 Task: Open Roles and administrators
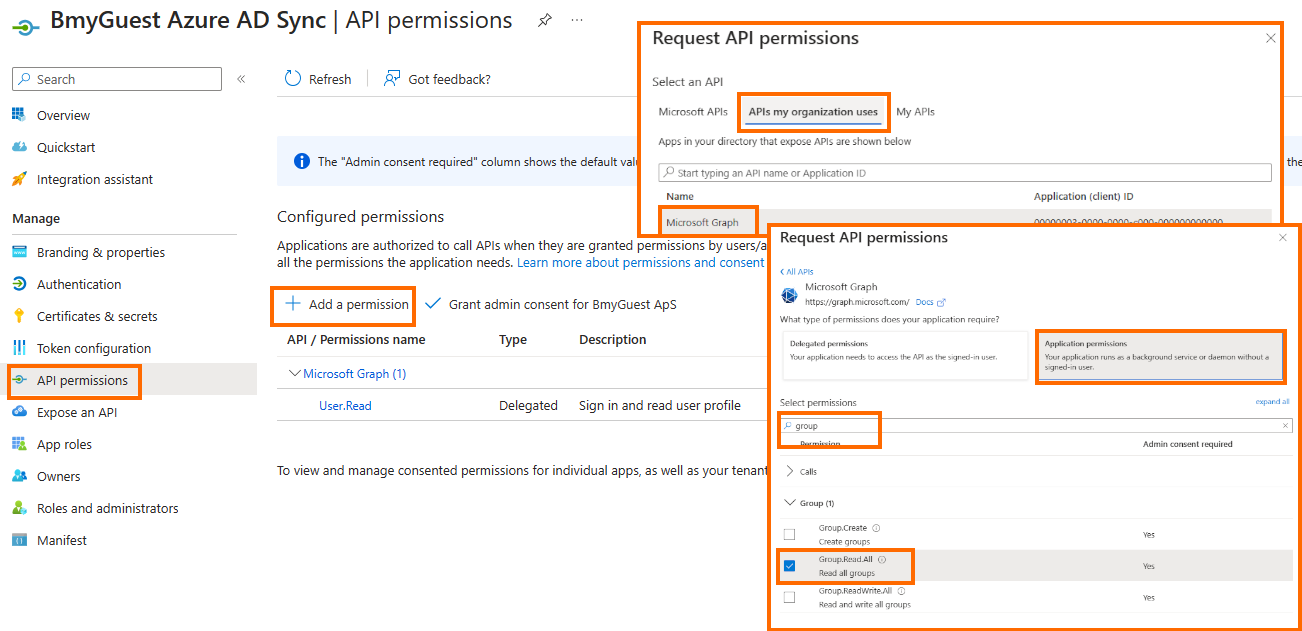point(108,508)
